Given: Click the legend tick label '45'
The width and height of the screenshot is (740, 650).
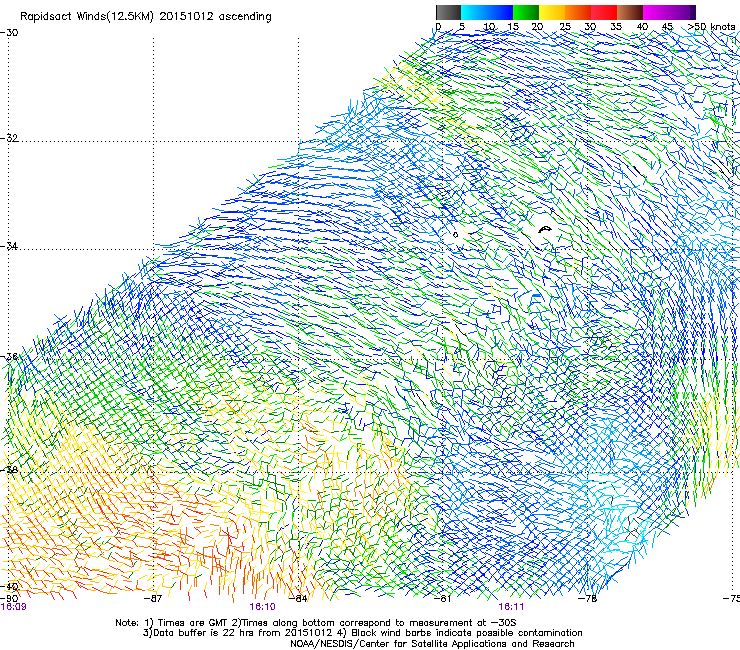Looking at the screenshot, I should point(667,27).
